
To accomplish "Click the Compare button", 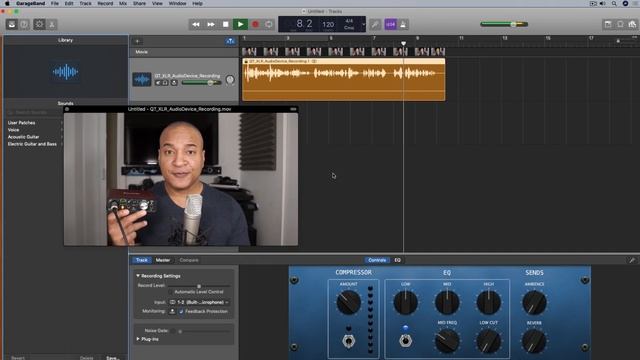I will tap(189, 260).
